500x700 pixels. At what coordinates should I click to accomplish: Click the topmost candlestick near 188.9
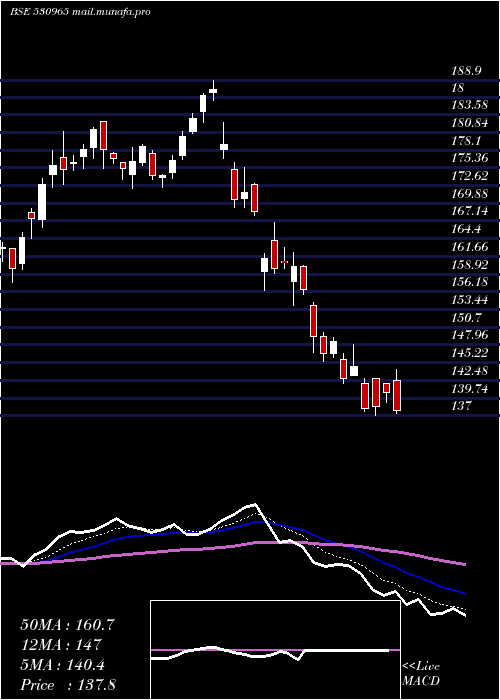(x=213, y=91)
